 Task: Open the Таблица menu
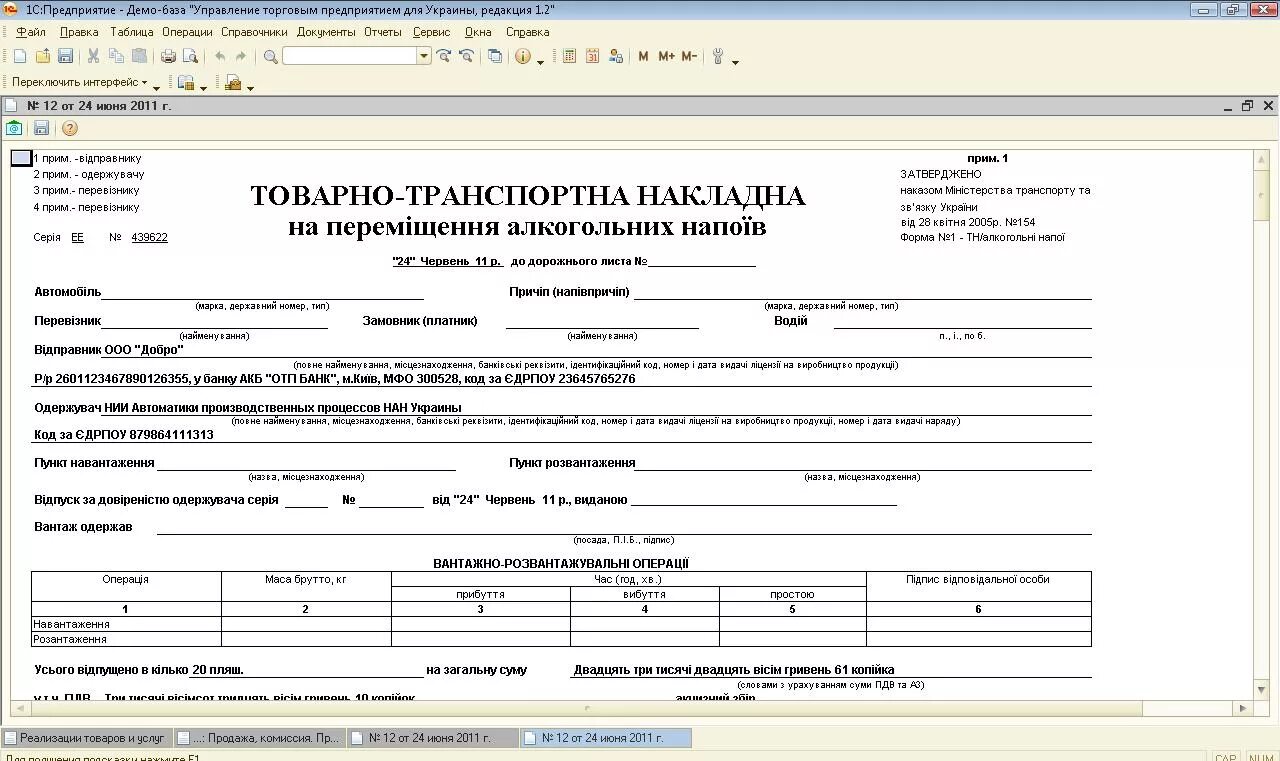131,32
